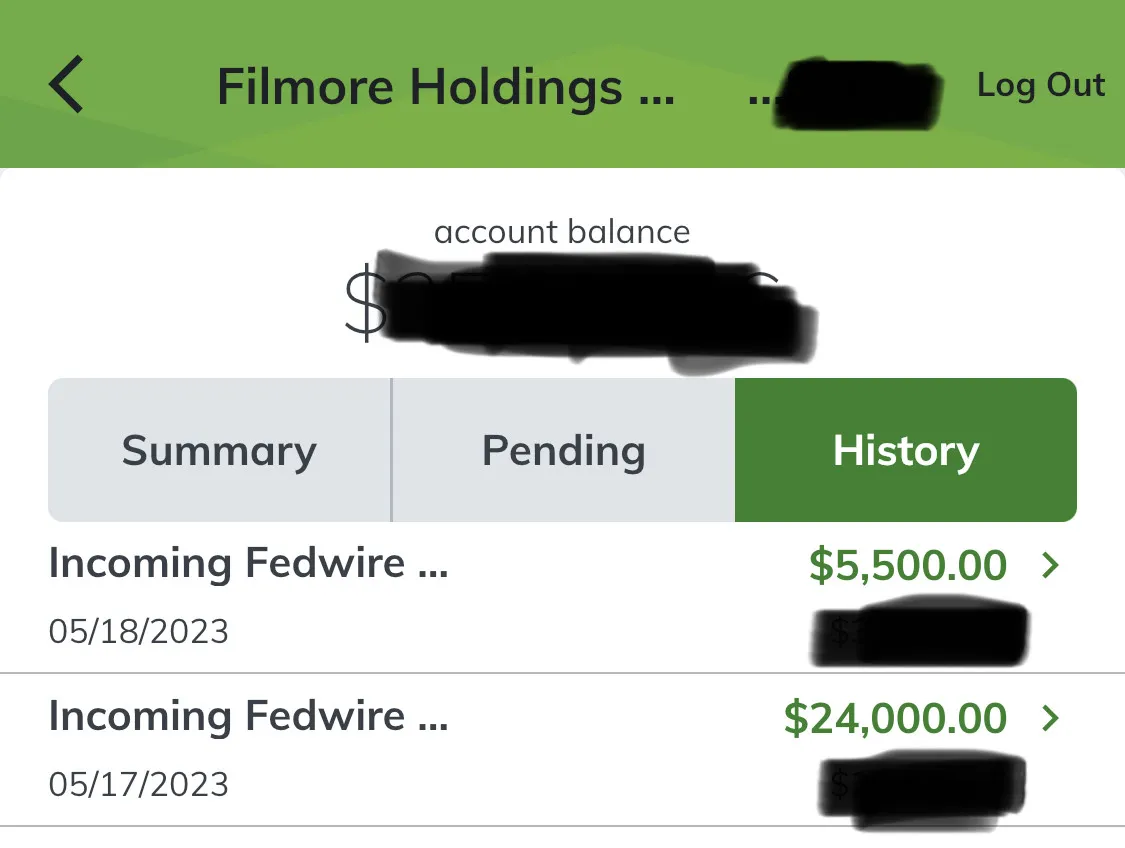Image resolution: width=1125 pixels, height=848 pixels.
Task: Expand the $24,000.00 transaction chevron
Action: point(1050,718)
